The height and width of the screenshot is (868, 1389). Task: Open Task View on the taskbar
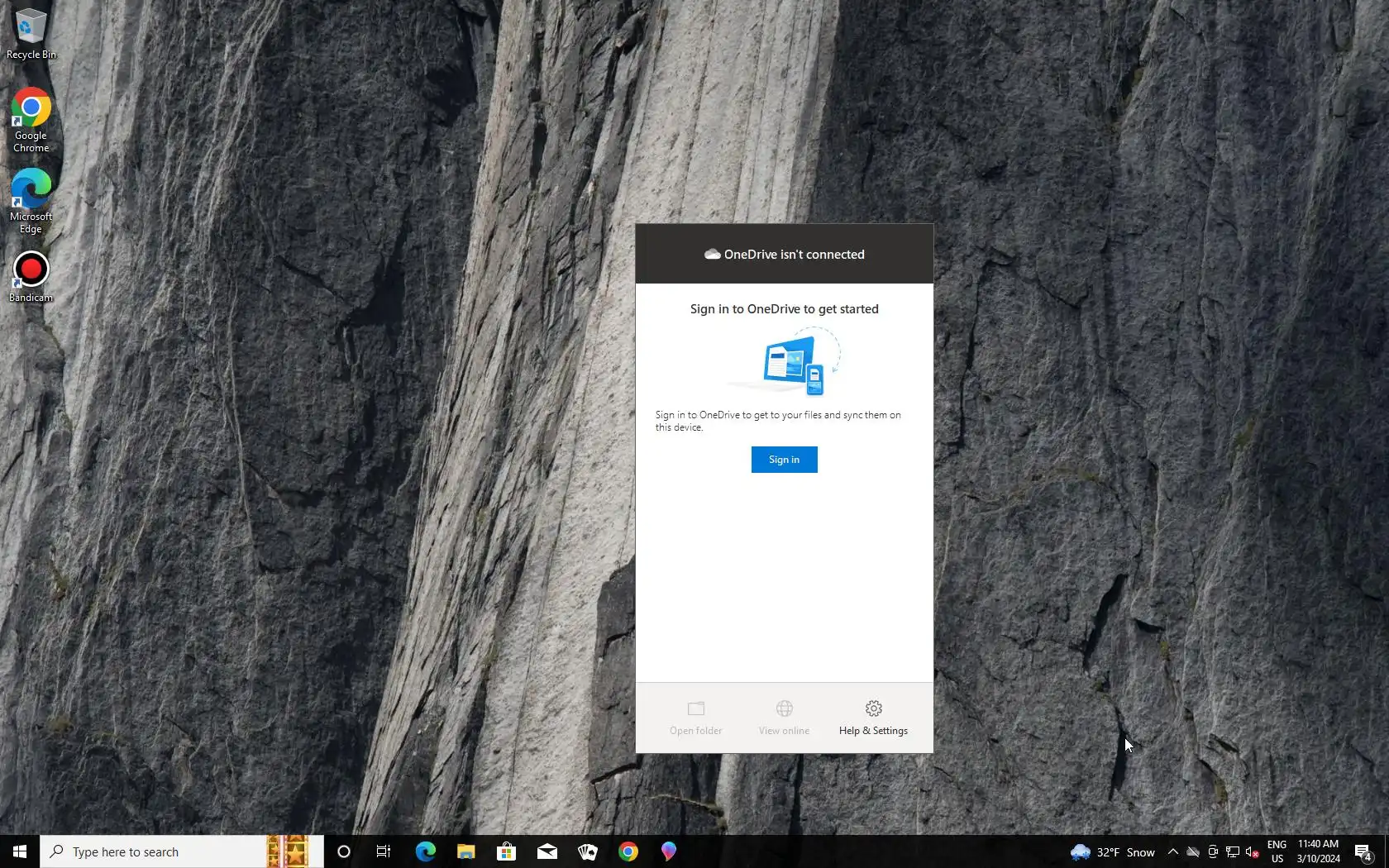tap(384, 851)
